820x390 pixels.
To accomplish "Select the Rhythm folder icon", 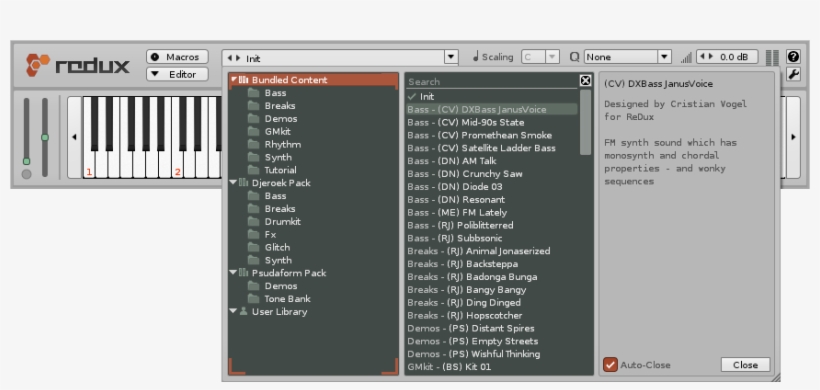I will pyautogui.click(x=254, y=144).
